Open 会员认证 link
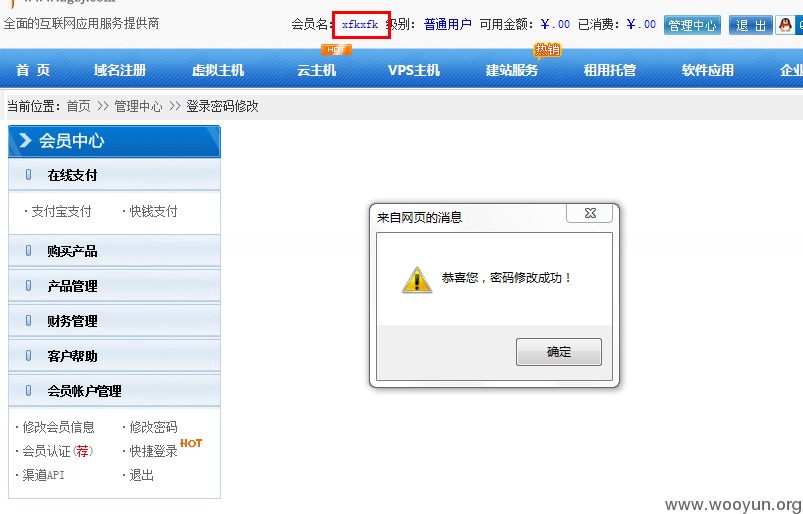Image resolution: width=803 pixels, height=514 pixels. (x=57, y=451)
